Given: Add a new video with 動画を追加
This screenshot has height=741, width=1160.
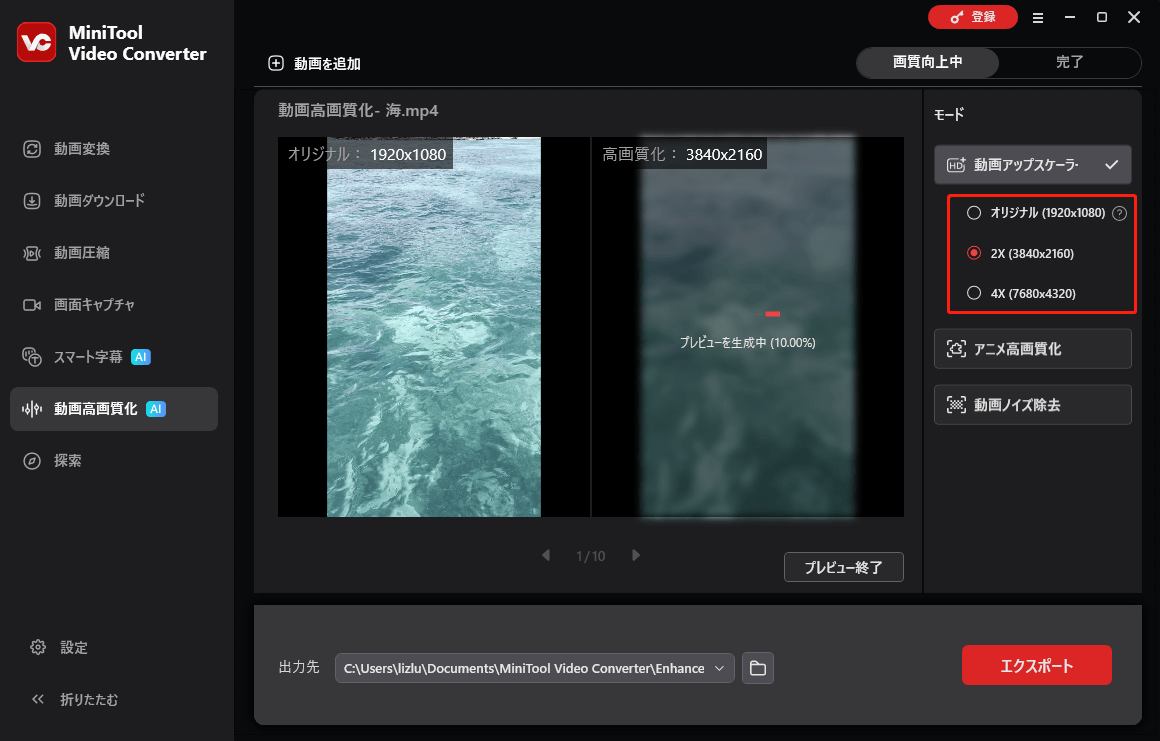Looking at the screenshot, I should tap(313, 62).
